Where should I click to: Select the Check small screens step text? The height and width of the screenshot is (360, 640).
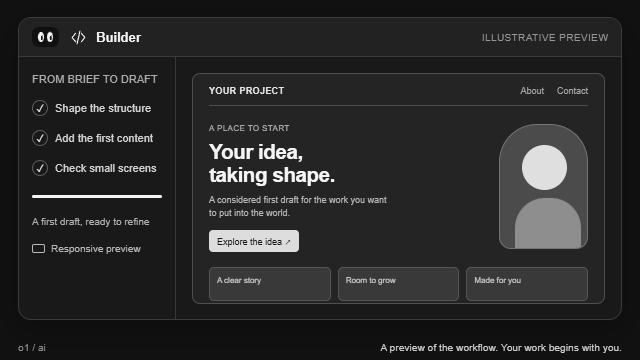click(x=106, y=168)
